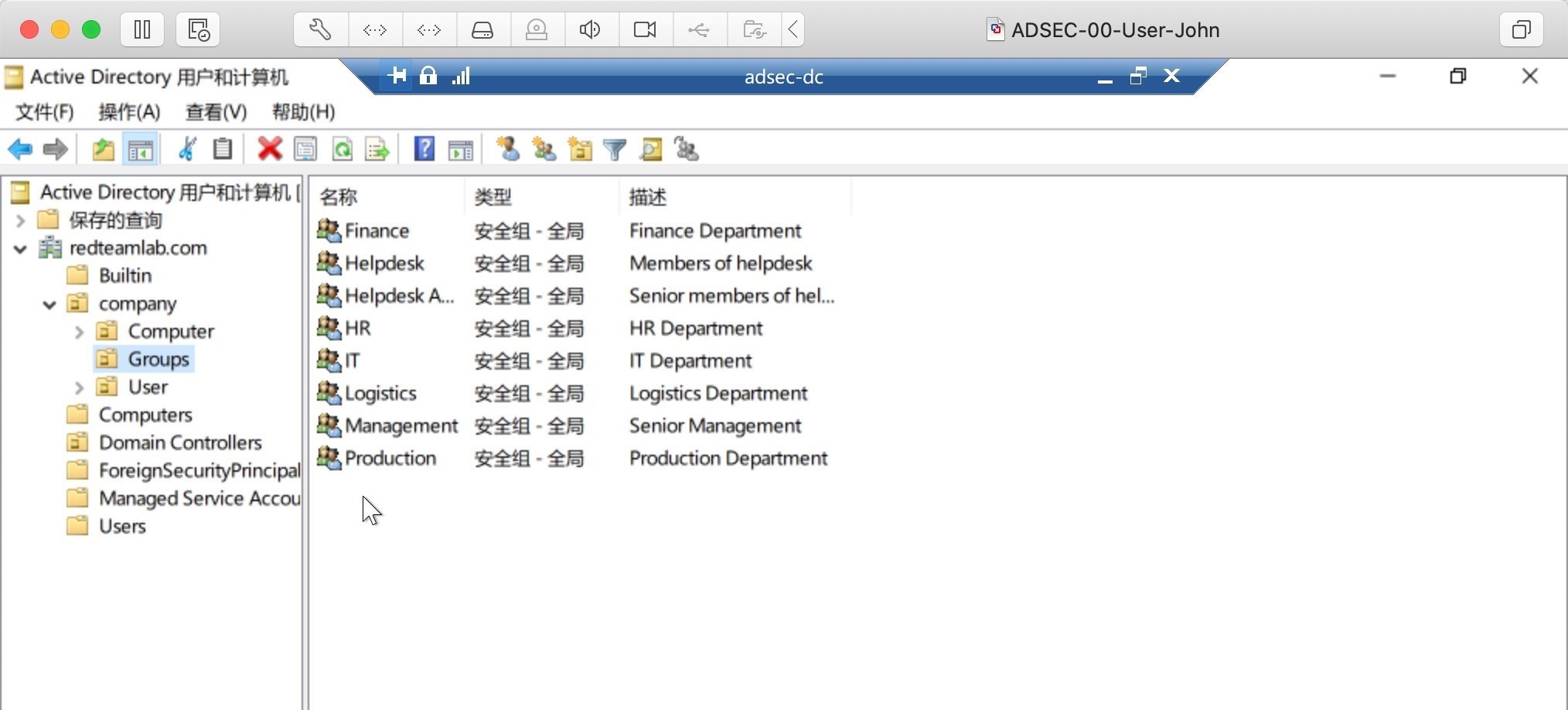Click the Create new user icon
This screenshot has width=1568, height=710.
508,149
